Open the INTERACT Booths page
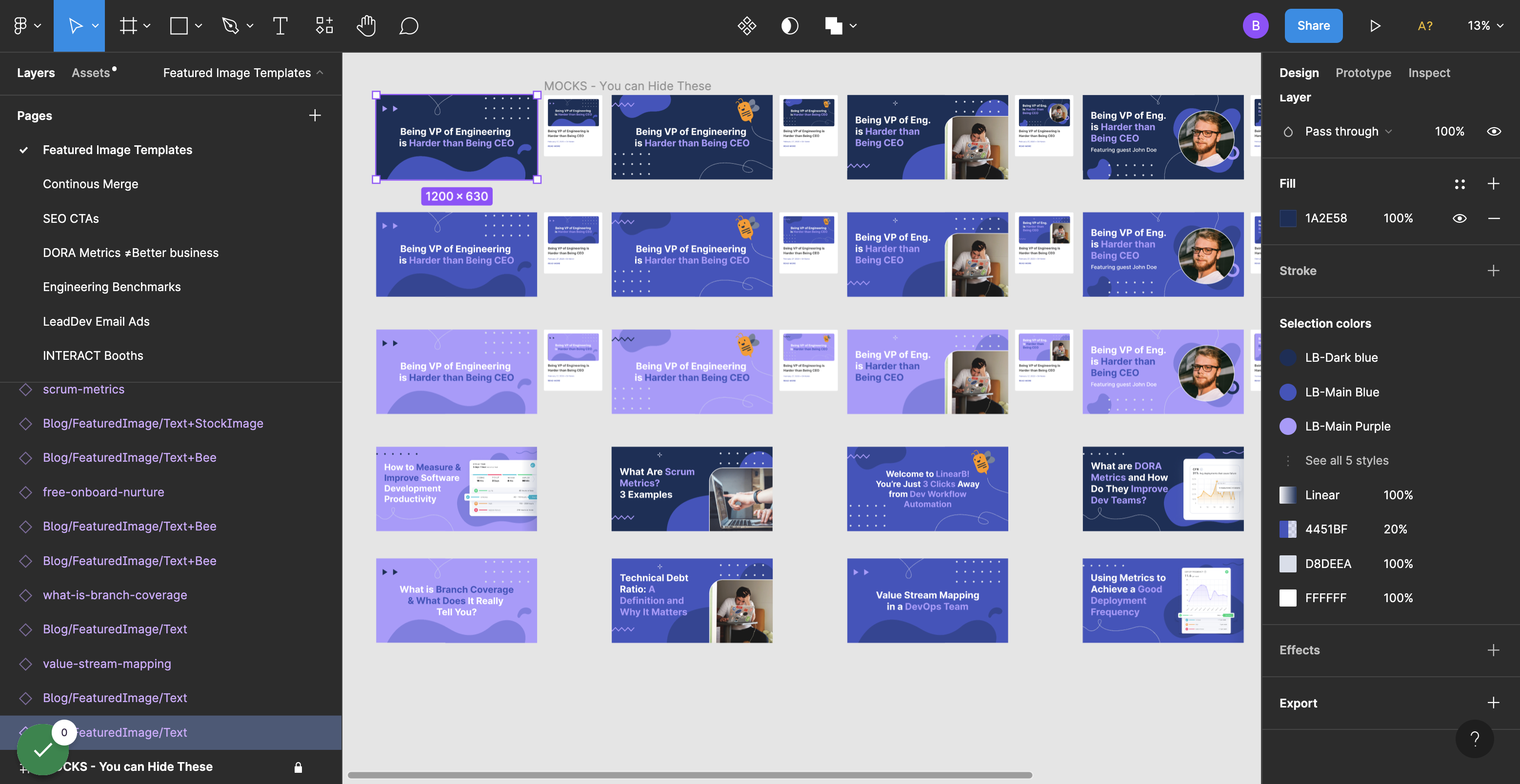The width and height of the screenshot is (1520, 784). pyautogui.click(x=93, y=356)
